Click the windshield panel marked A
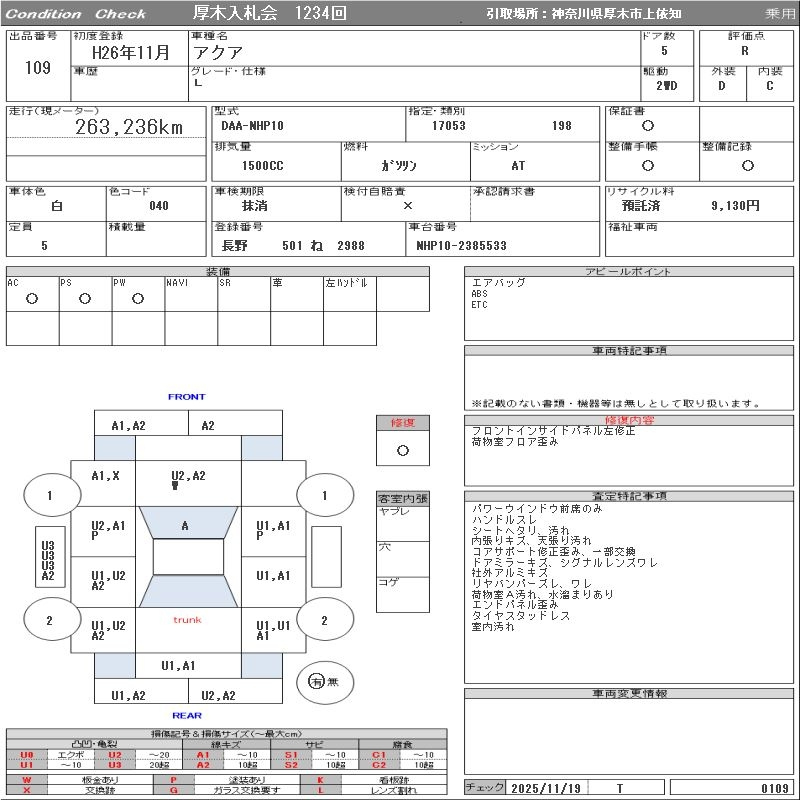The height and width of the screenshot is (800, 800). tap(185, 525)
